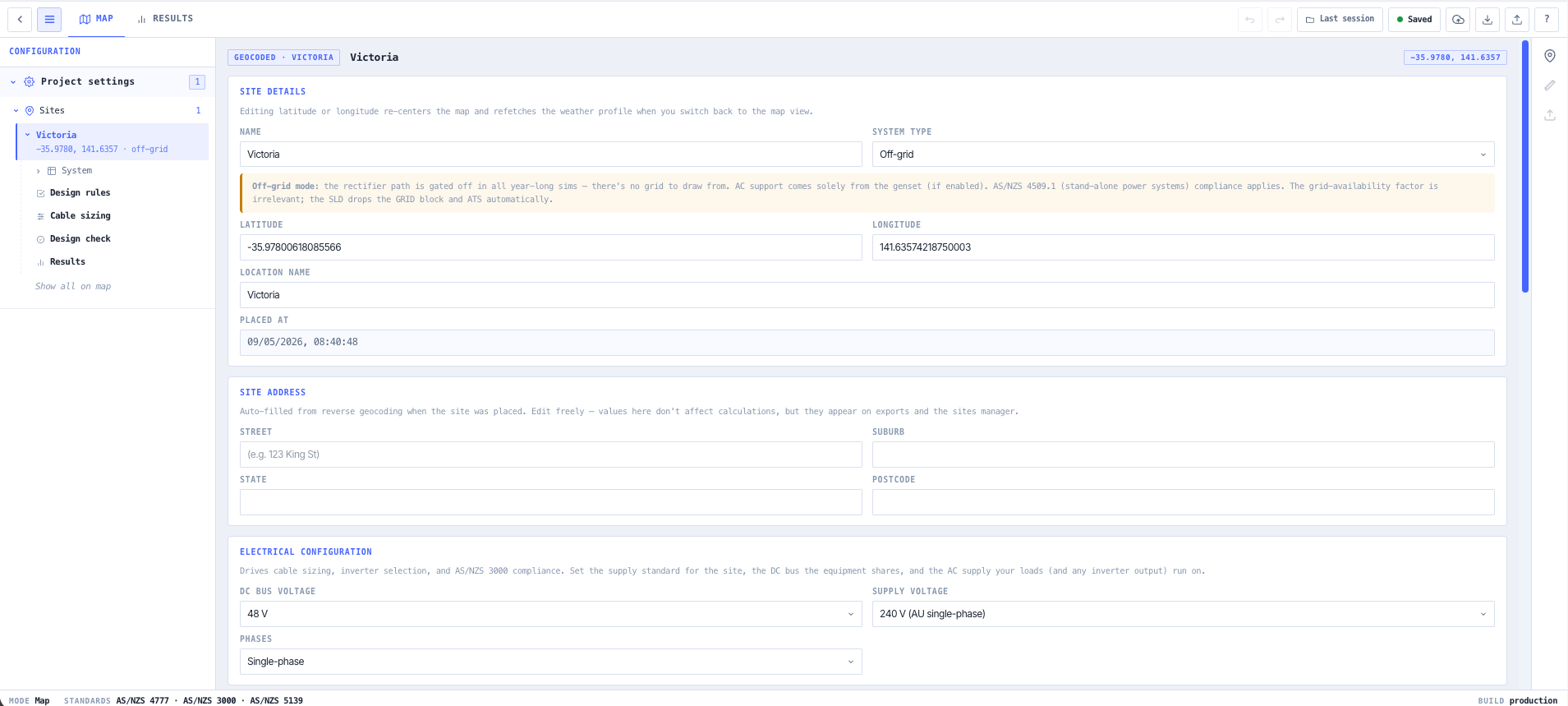
Task: Open the Design check item
Action: 80,239
